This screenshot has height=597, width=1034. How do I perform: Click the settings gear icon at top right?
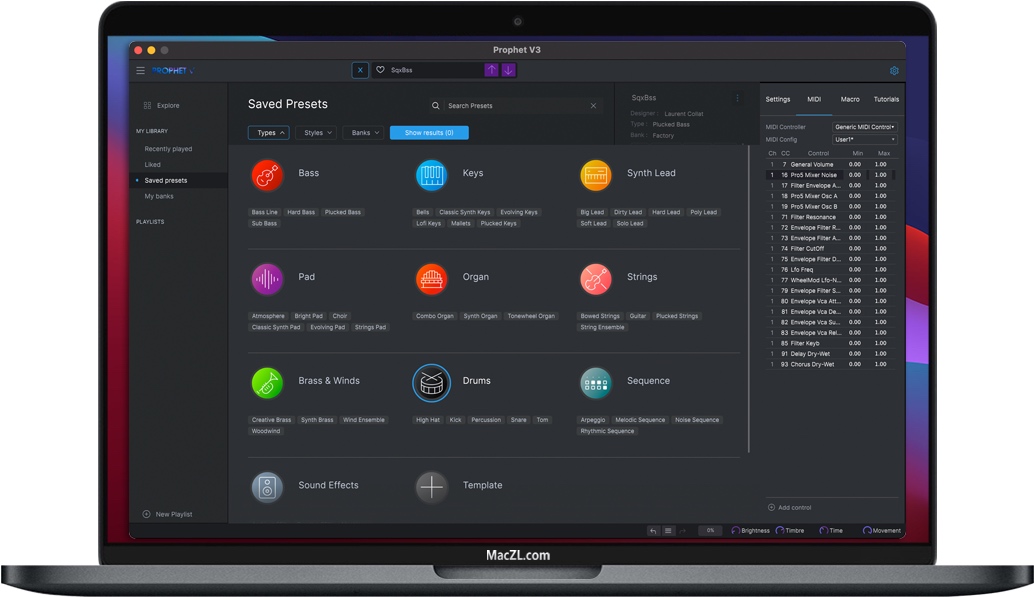894,71
